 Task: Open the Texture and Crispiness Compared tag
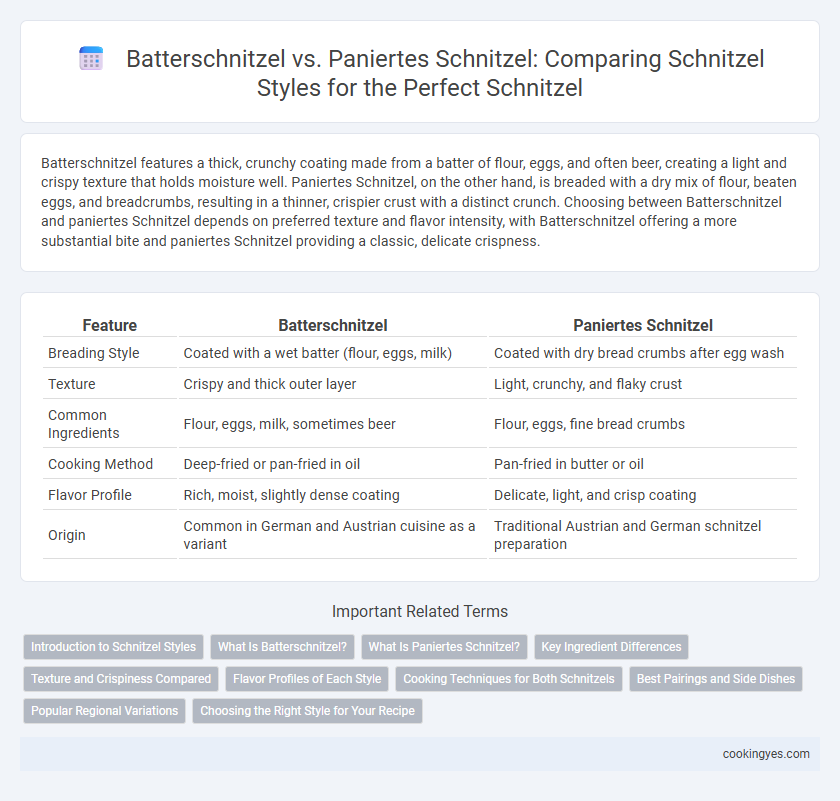pyautogui.click(x=121, y=679)
